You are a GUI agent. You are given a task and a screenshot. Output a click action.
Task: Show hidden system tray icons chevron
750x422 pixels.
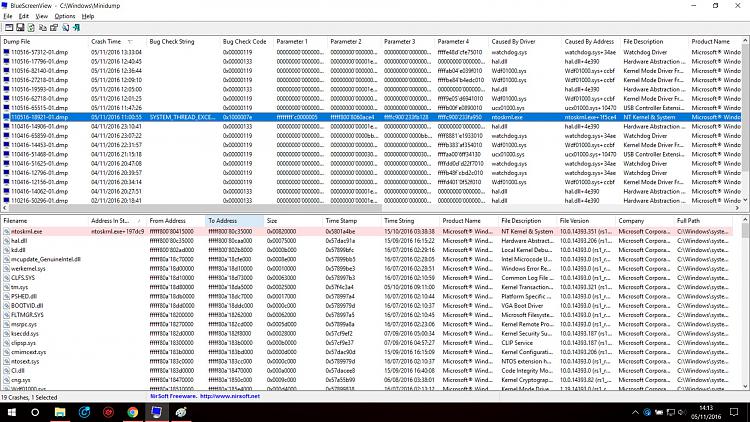635,412
